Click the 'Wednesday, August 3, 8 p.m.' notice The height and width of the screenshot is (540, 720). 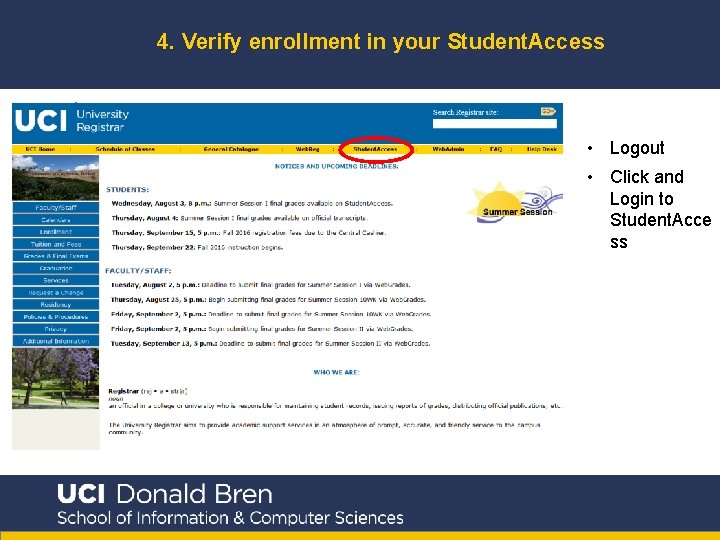click(x=252, y=203)
